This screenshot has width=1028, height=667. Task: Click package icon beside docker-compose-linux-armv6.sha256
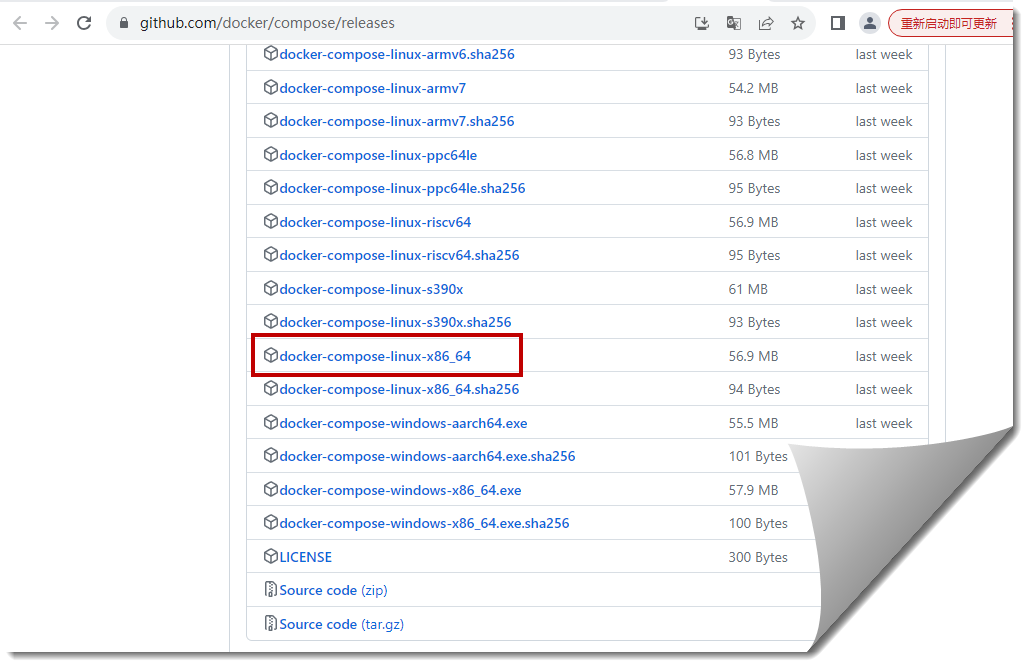click(271, 53)
